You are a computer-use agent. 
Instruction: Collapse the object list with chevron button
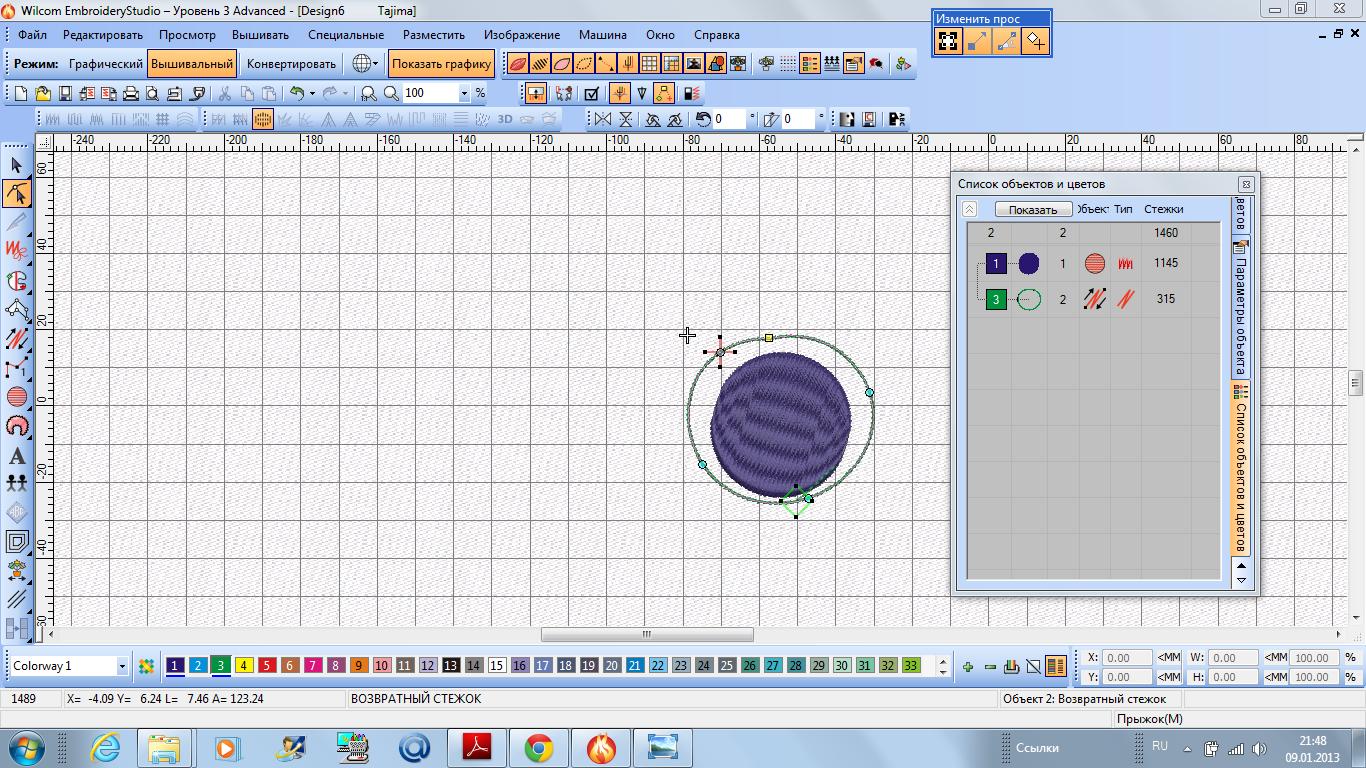tap(969, 209)
